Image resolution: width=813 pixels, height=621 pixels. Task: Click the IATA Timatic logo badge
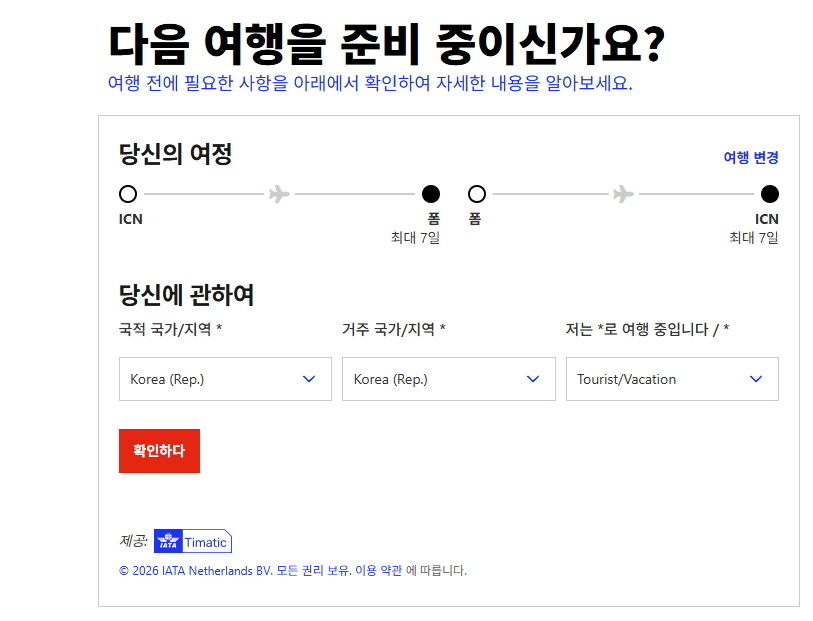[x=193, y=542]
